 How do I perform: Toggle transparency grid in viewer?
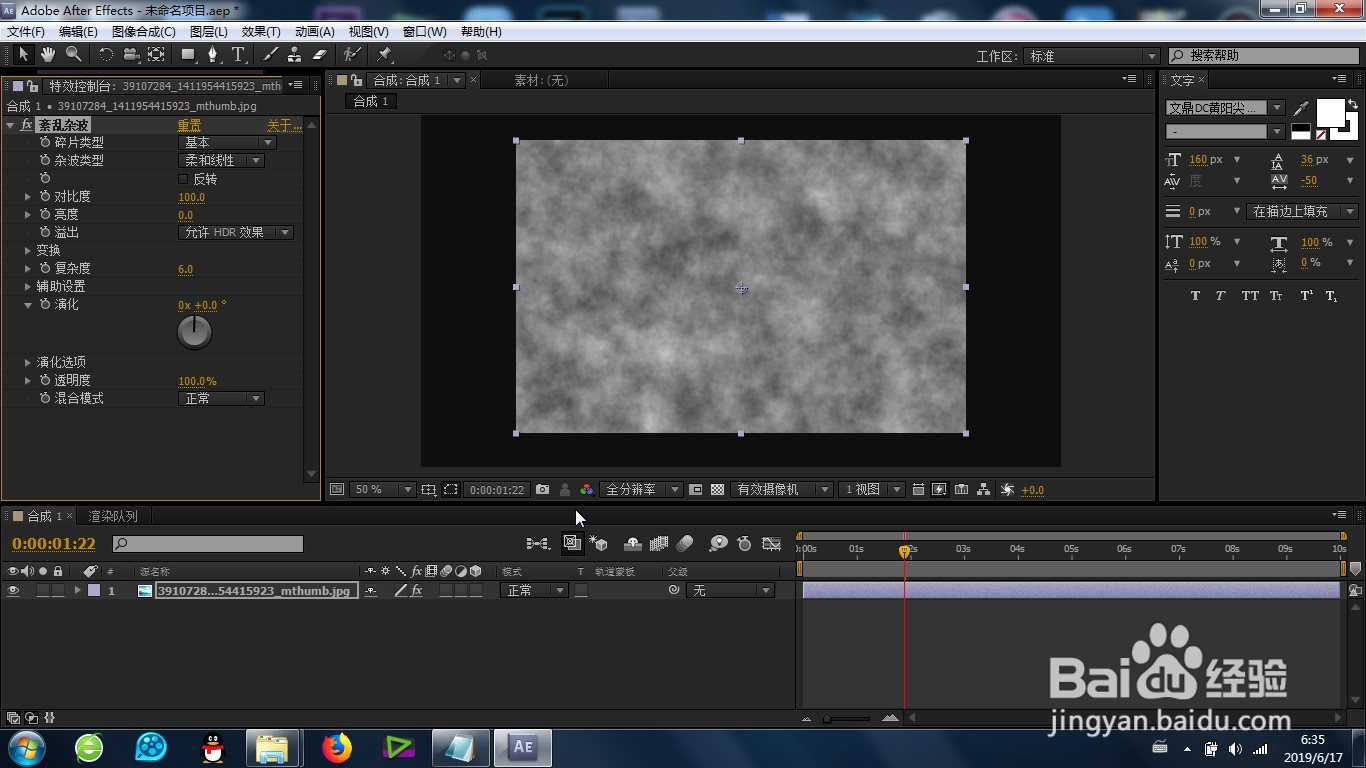point(717,489)
